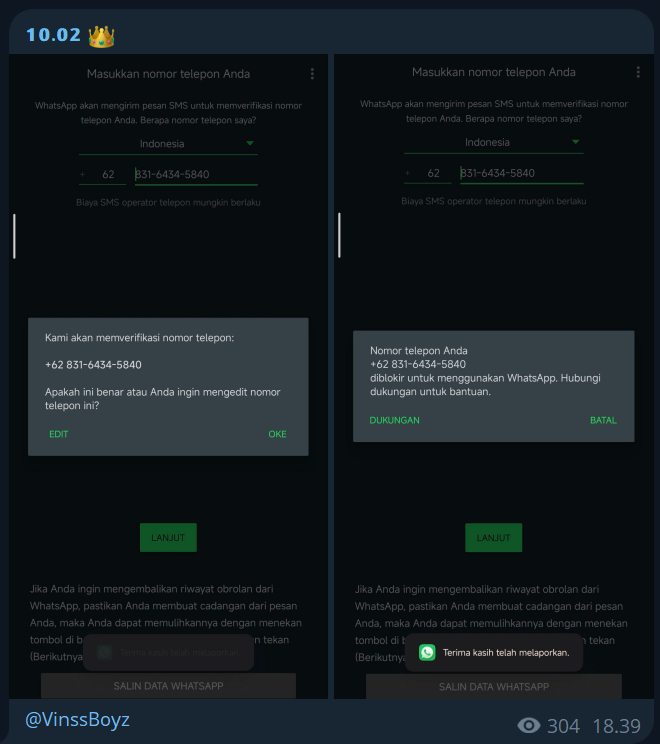Screen dimensions: 660x744
Task: Click LANJUT button in left screenshot
Action: point(168,537)
